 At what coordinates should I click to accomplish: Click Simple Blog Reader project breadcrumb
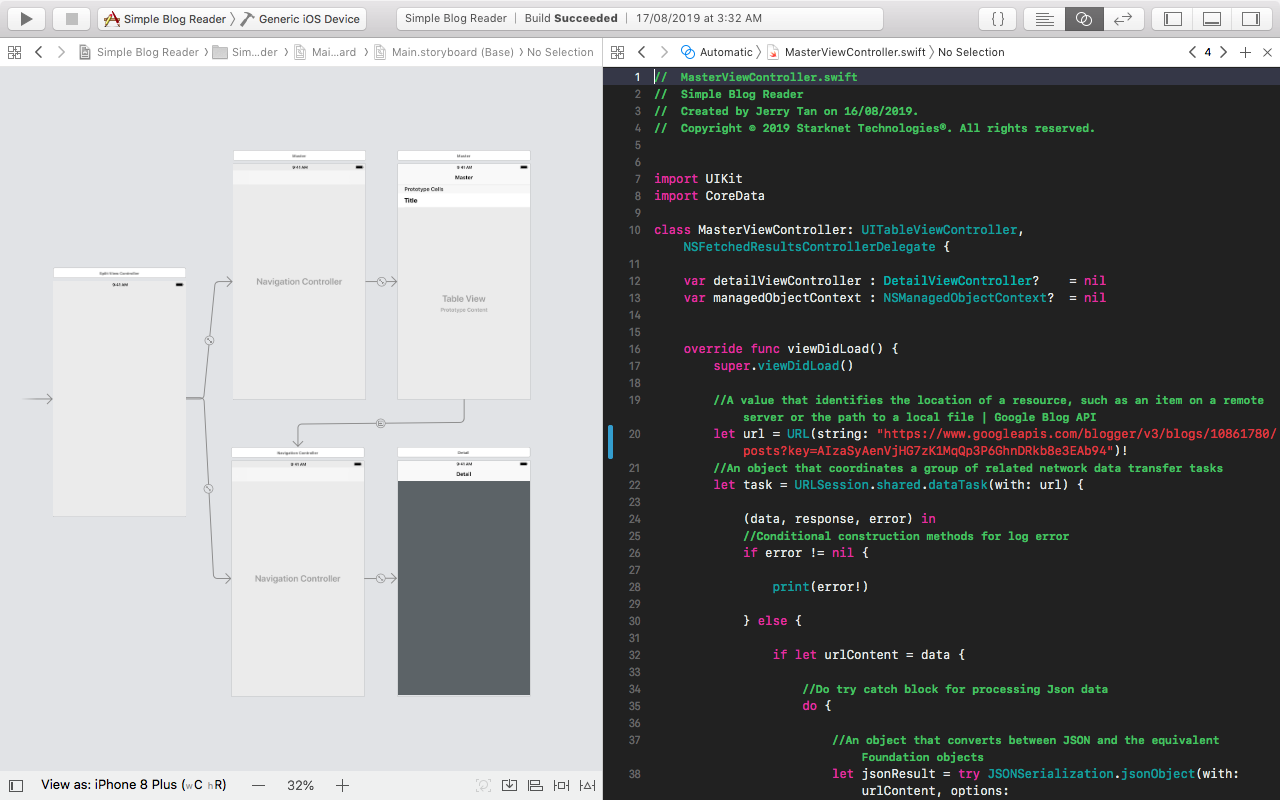coord(139,52)
